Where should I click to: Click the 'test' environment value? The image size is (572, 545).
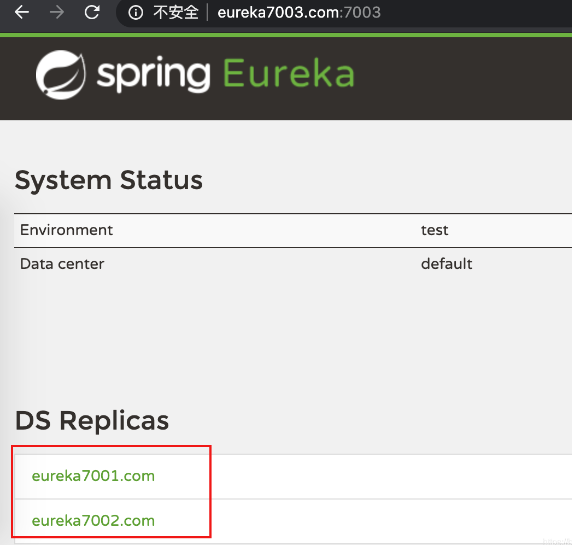point(434,230)
